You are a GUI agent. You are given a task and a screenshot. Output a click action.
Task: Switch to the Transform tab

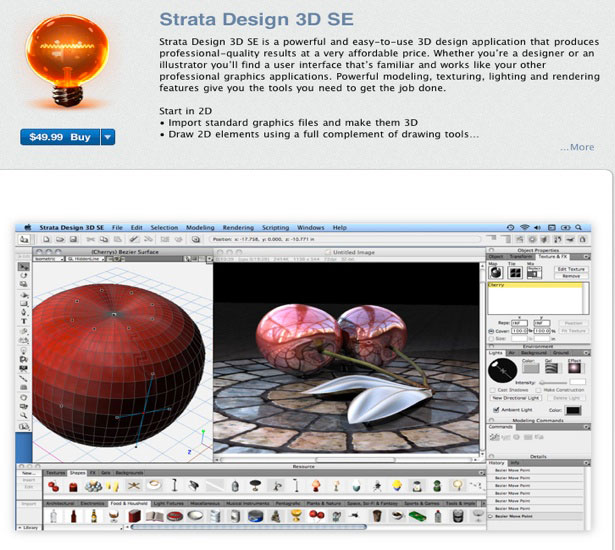tap(521, 257)
